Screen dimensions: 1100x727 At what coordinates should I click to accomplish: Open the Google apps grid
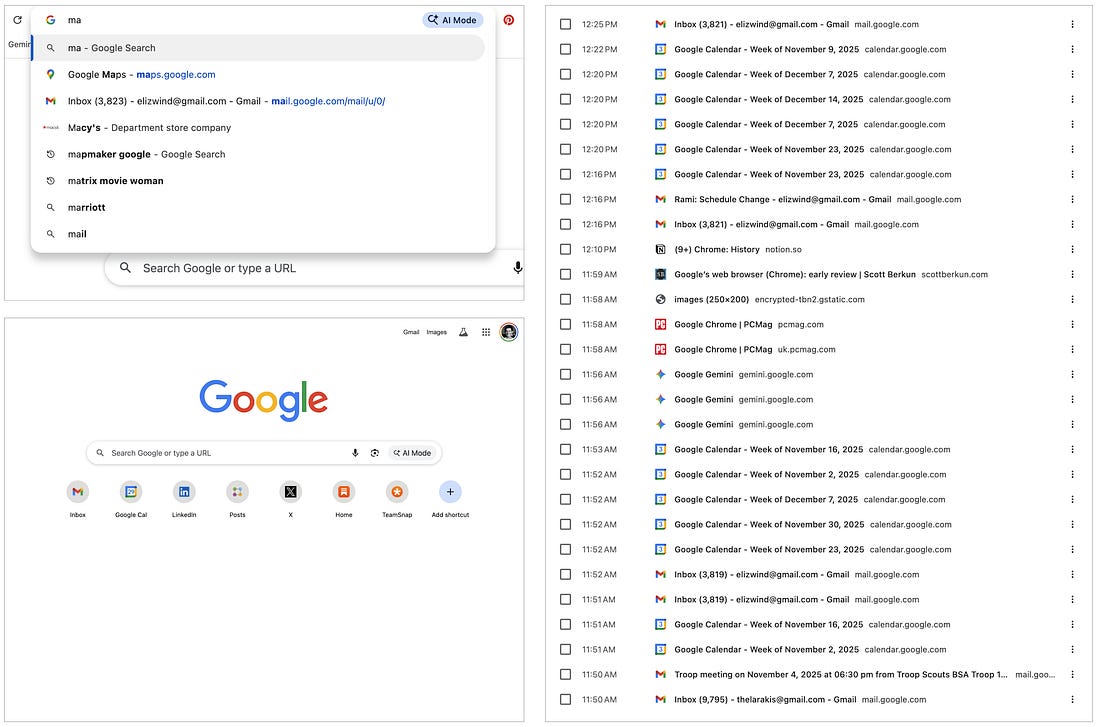[x=485, y=332]
